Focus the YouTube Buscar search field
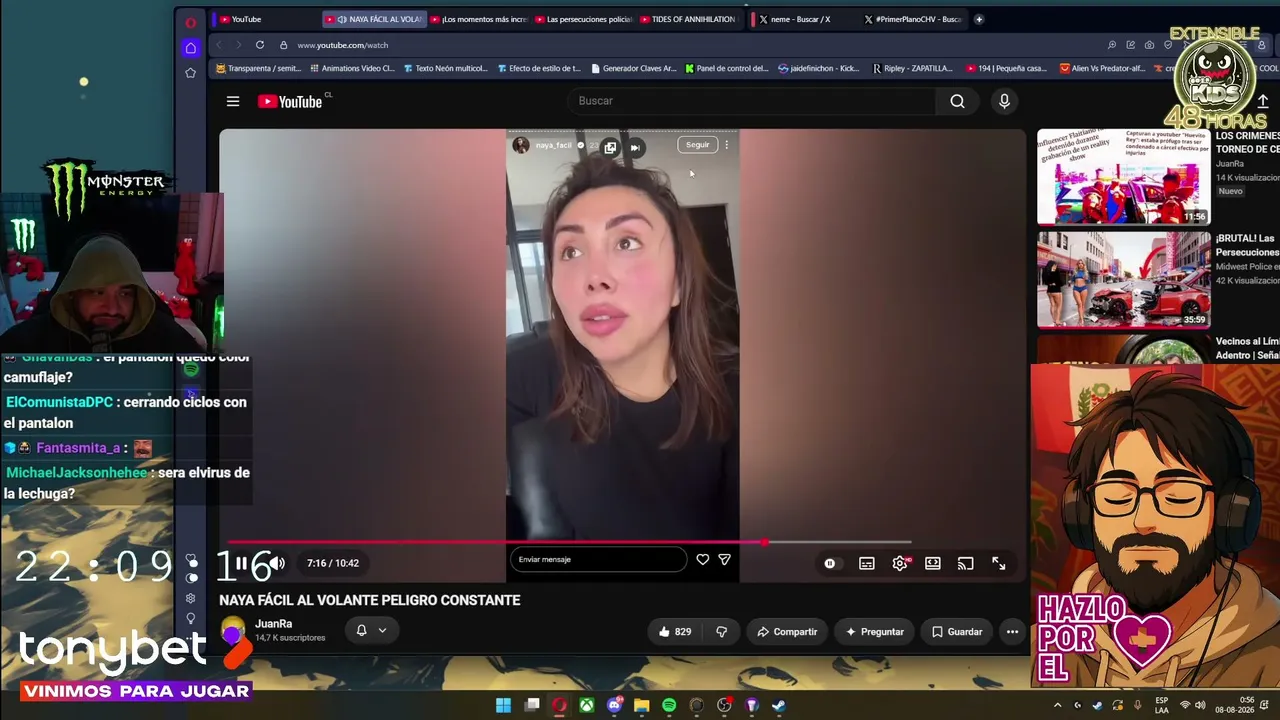Image resolution: width=1280 pixels, height=720 pixels. (751, 101)
